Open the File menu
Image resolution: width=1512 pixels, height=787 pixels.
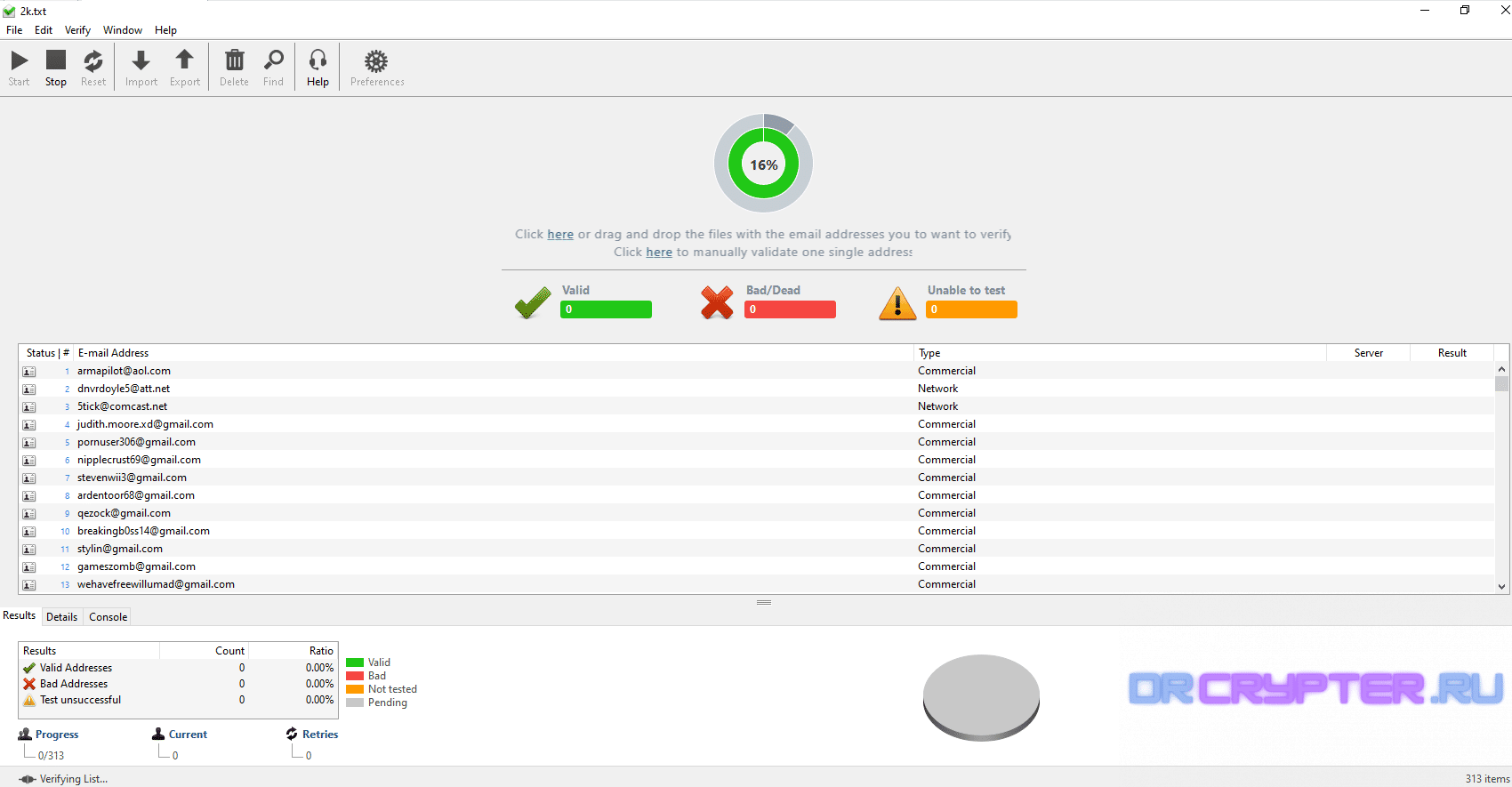[x=14, y=30]
